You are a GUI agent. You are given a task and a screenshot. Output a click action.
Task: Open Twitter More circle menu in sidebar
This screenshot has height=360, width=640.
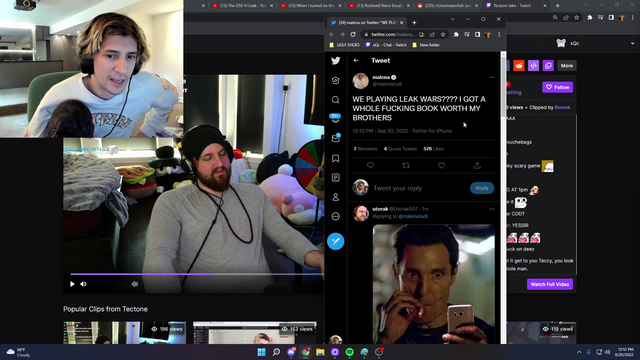336,216
